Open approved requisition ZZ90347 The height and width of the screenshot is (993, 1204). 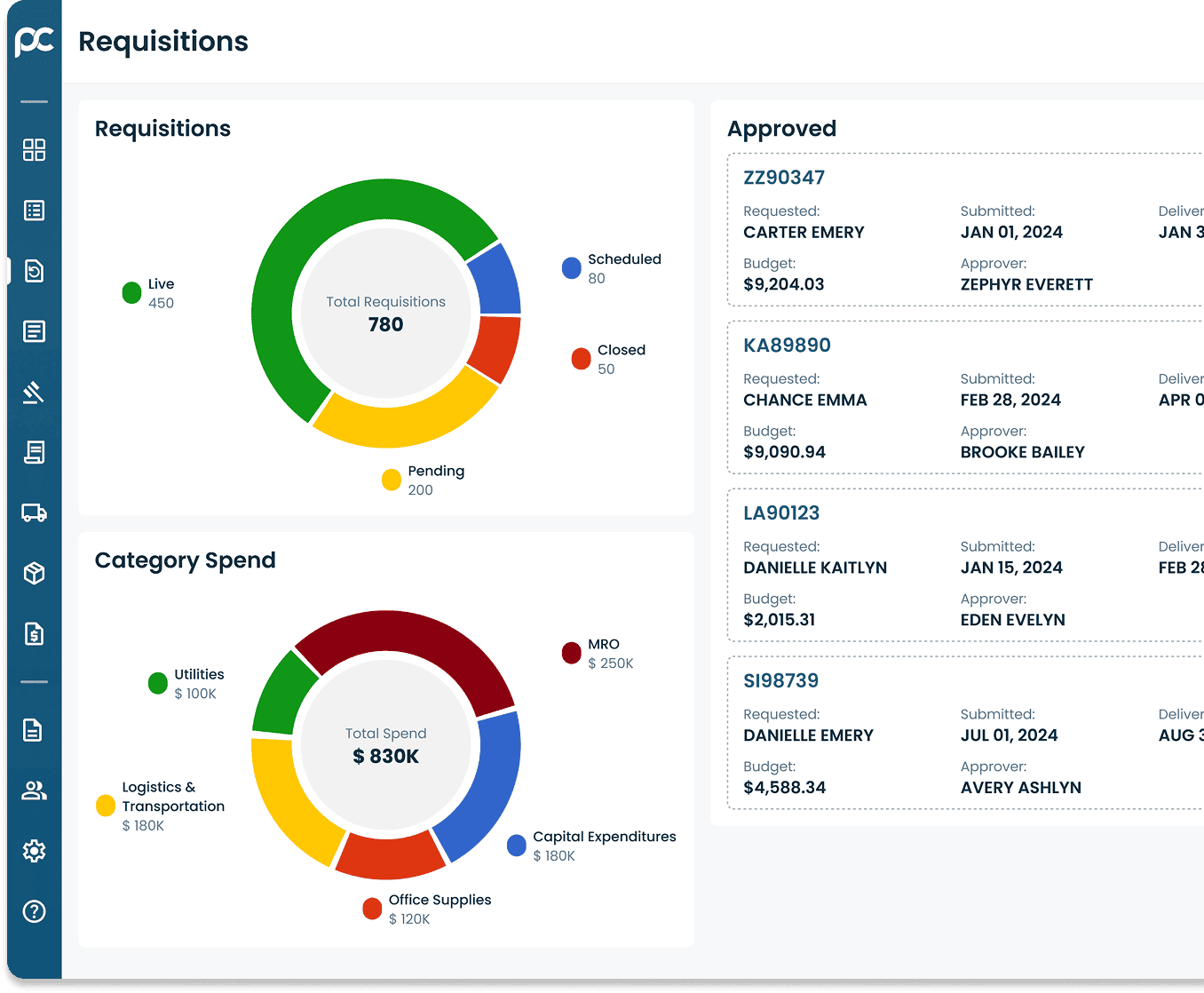783,178
